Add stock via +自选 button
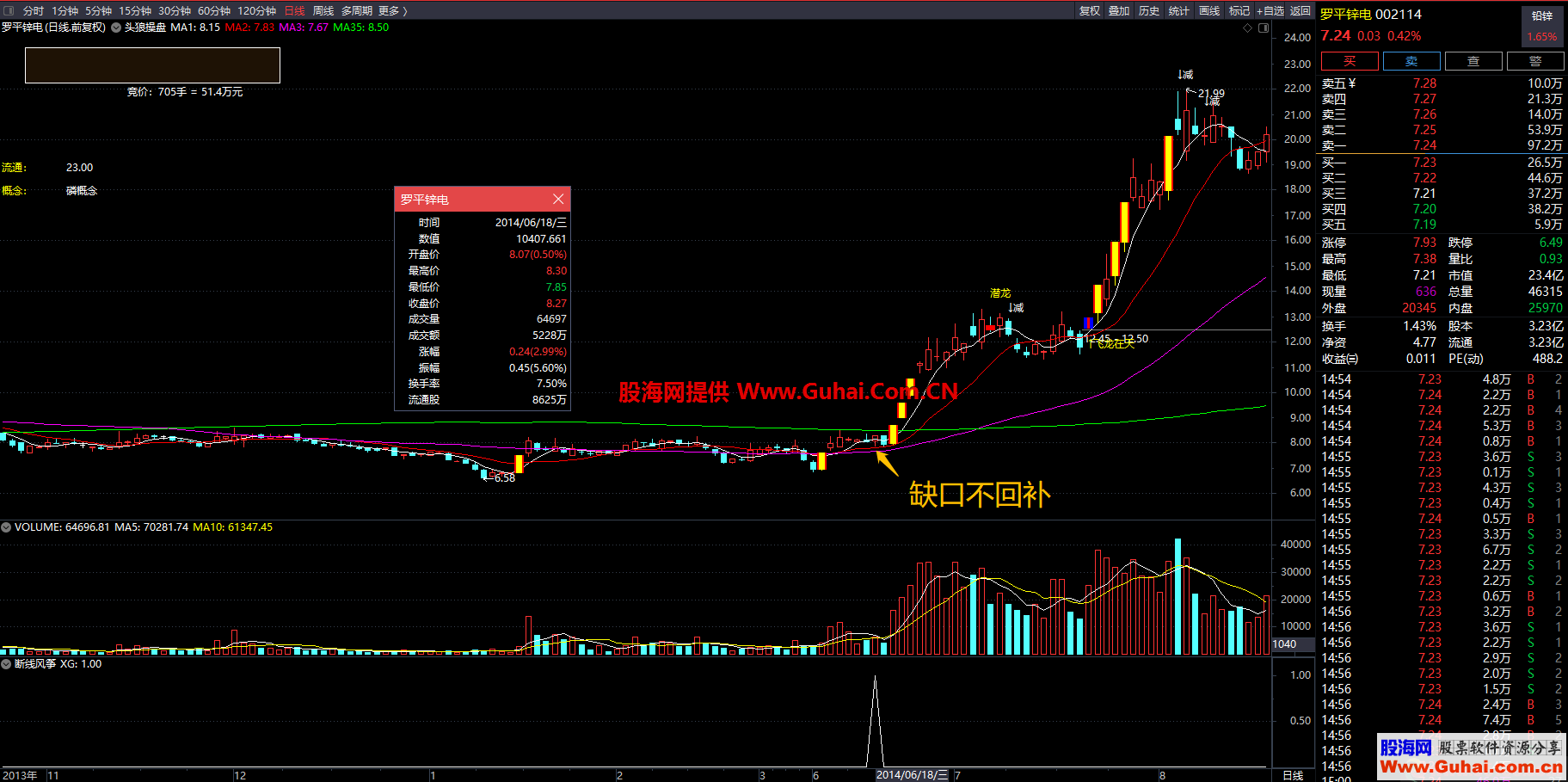 (x=1270, y=11)
